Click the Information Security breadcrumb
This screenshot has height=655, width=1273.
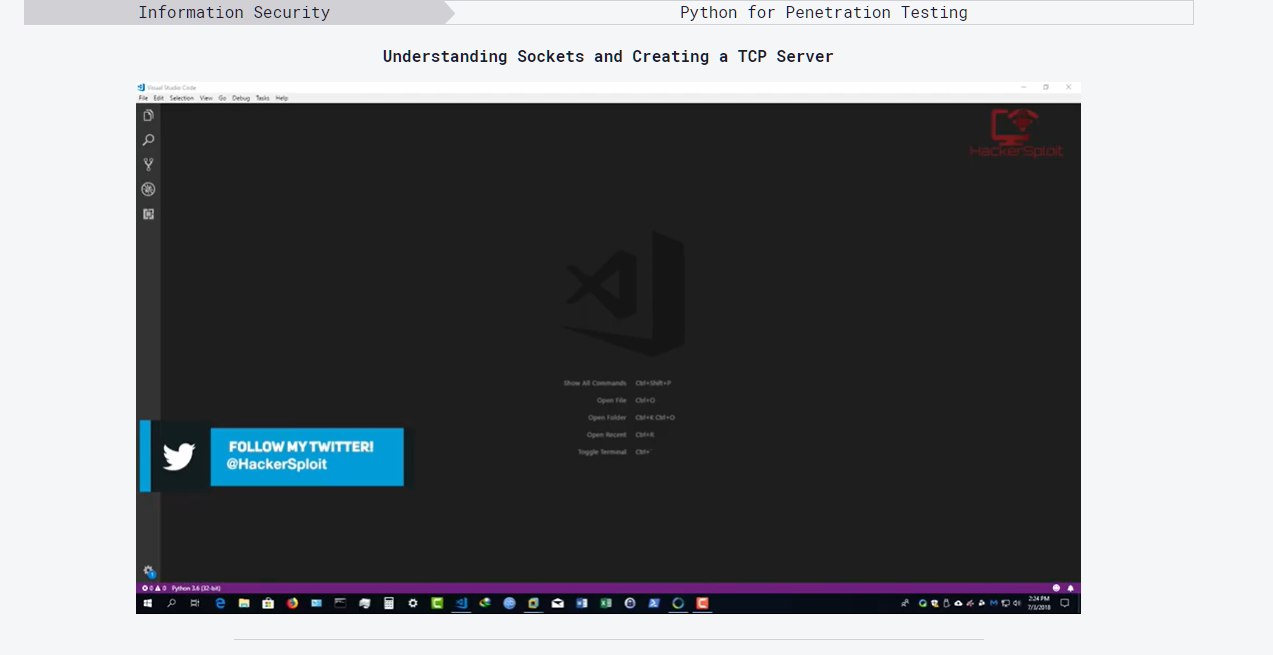click(234, 13)
